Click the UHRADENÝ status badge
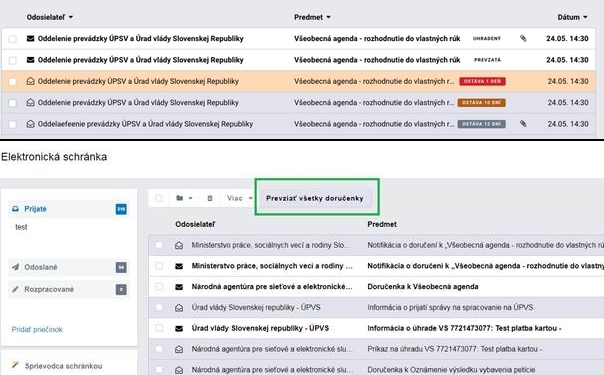Screen dimensions: 604x375 (487, 39)
